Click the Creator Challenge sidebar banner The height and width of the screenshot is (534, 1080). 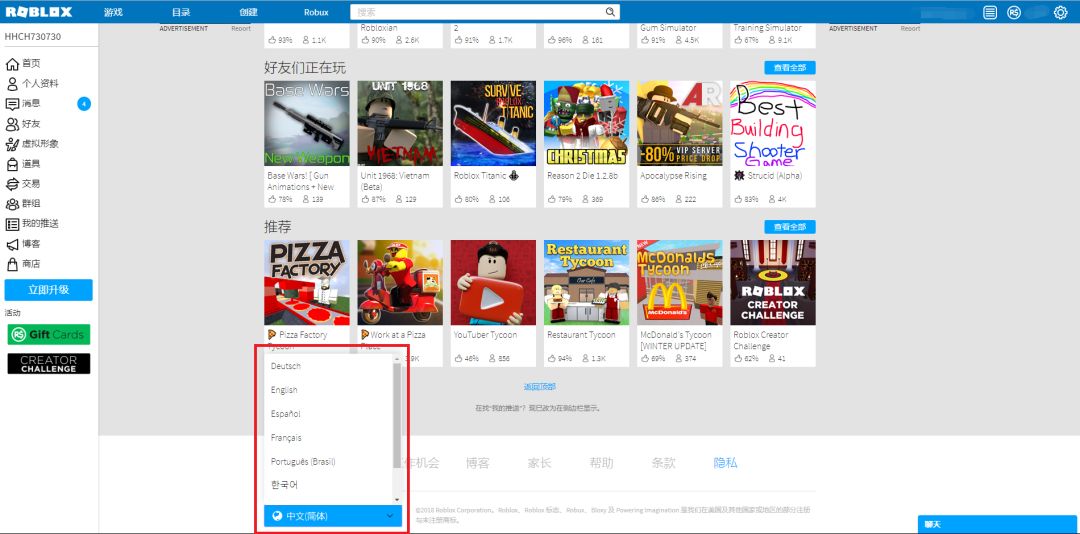click(x=49, y=364)
